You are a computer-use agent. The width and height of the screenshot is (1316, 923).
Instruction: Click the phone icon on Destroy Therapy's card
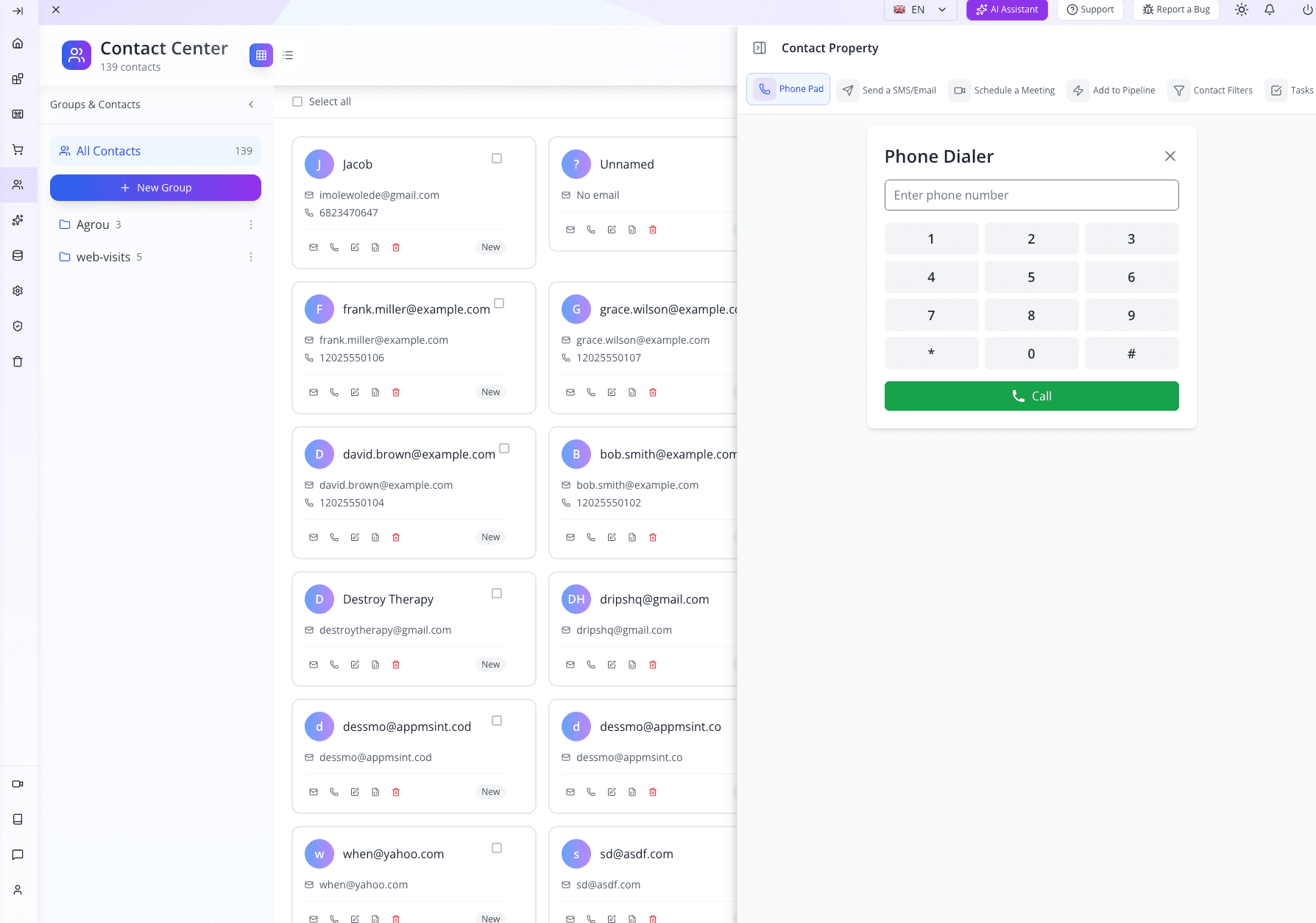point(334,664)
